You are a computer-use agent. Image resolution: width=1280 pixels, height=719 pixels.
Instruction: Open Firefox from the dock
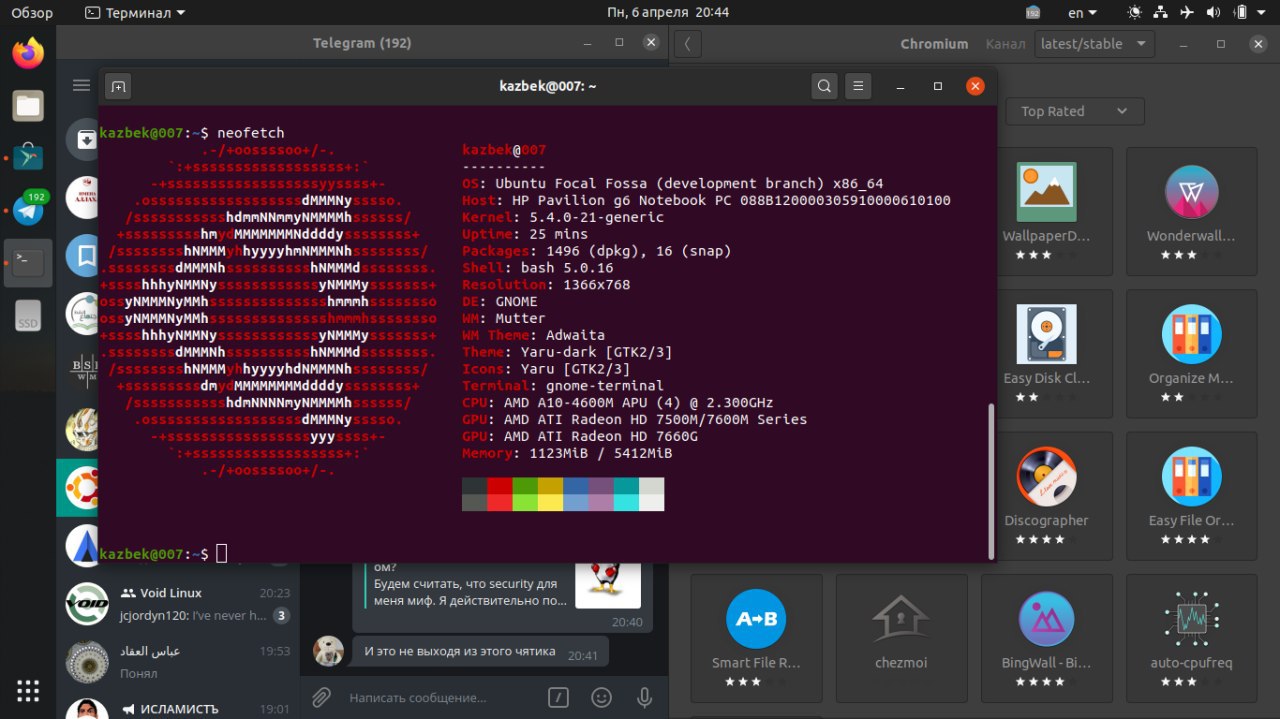coord(28,53)
